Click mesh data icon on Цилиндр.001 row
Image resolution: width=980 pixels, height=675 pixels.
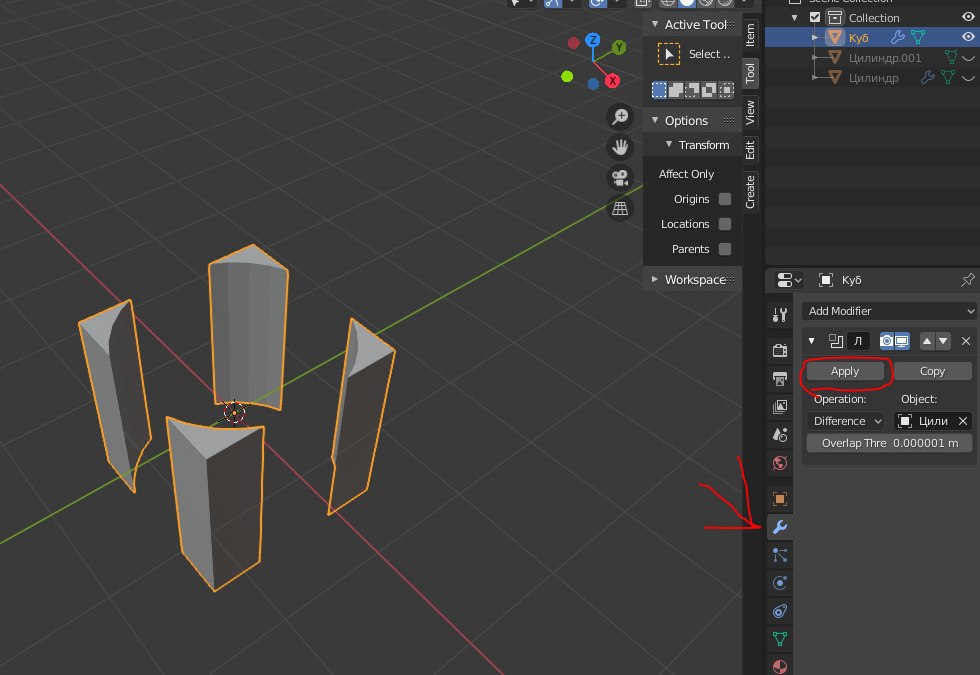(x=951, y=58)
